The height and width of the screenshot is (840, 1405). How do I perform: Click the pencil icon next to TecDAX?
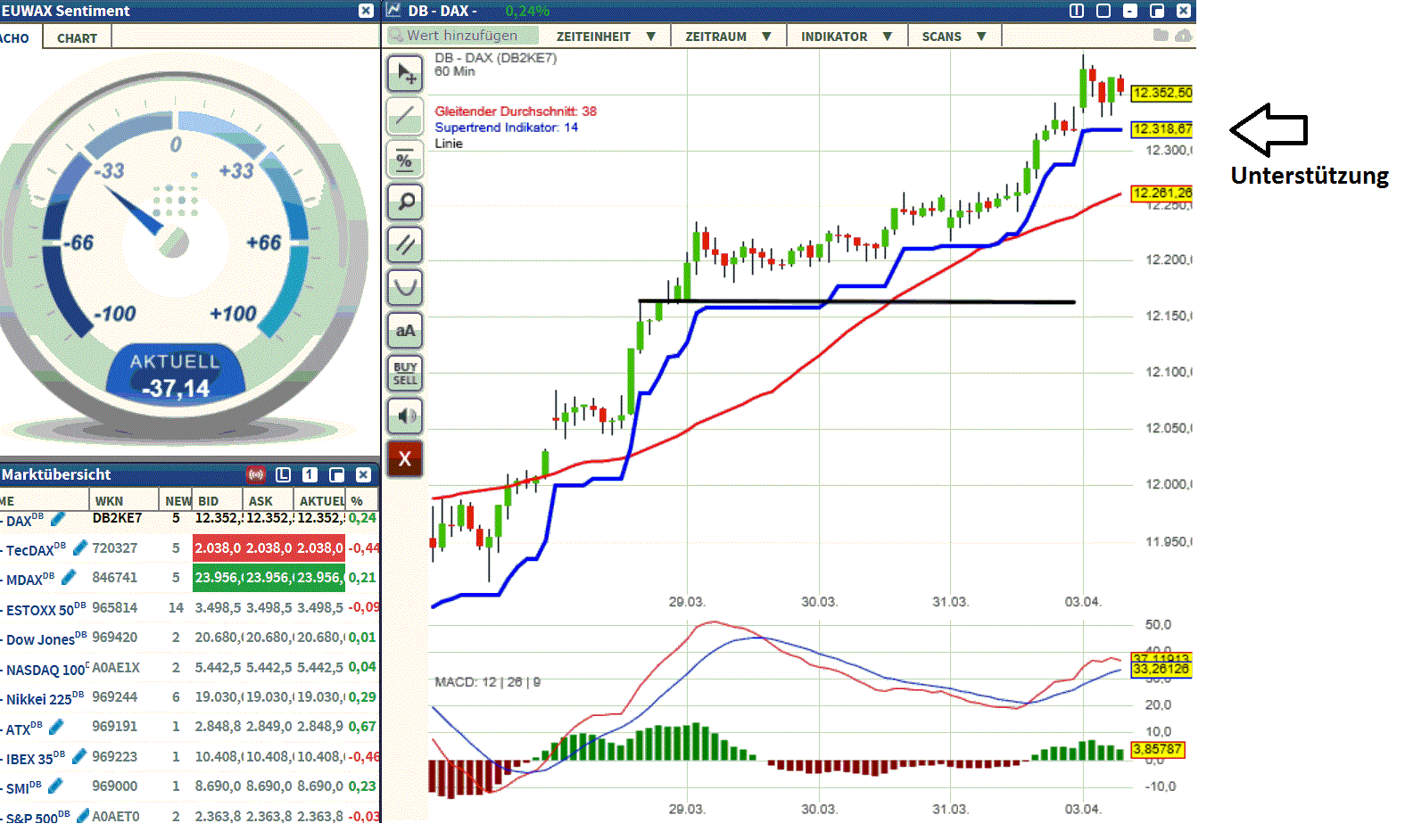(x=80, y=548)
